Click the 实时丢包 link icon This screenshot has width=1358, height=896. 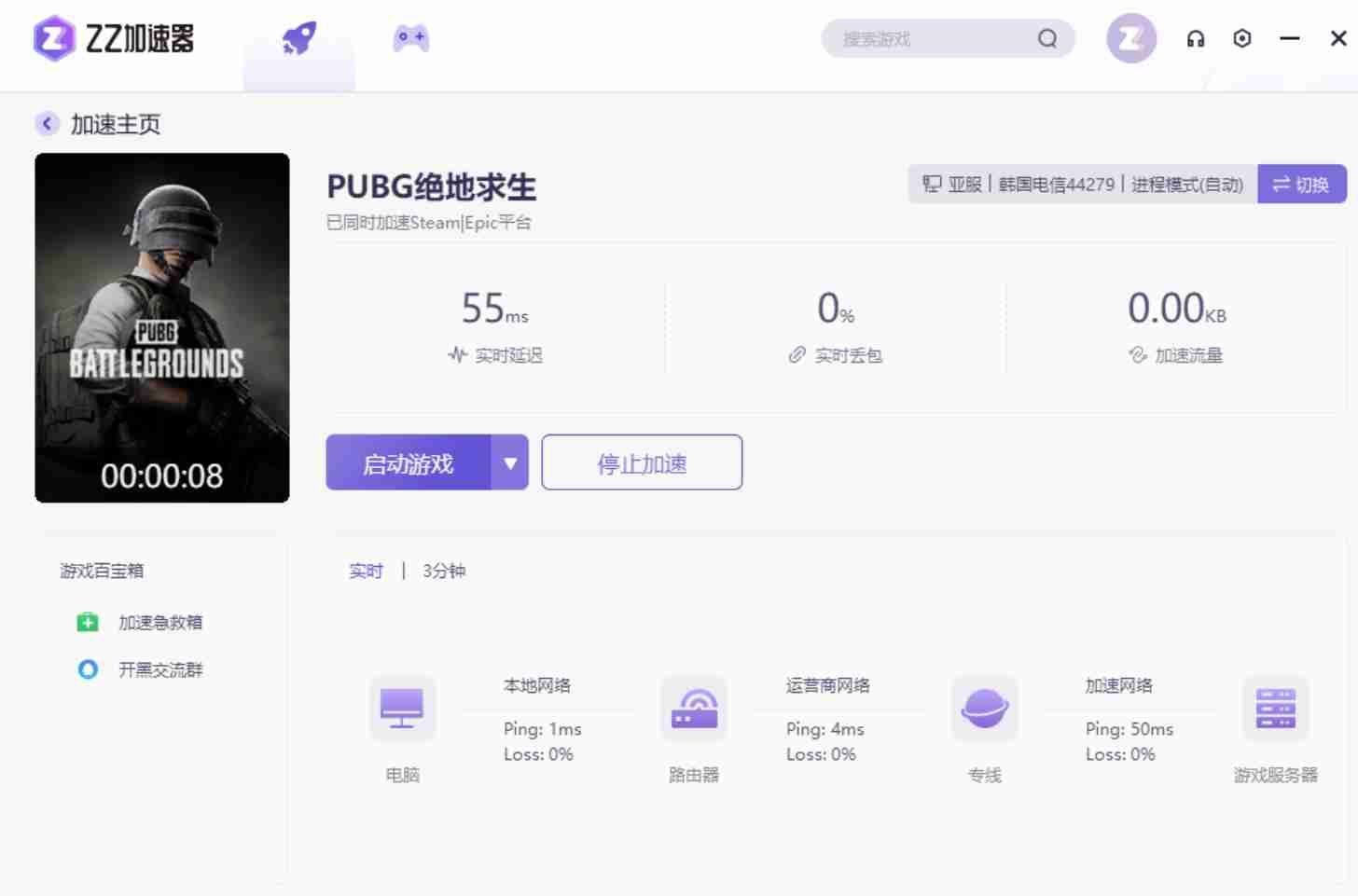(x=797, y=355)
